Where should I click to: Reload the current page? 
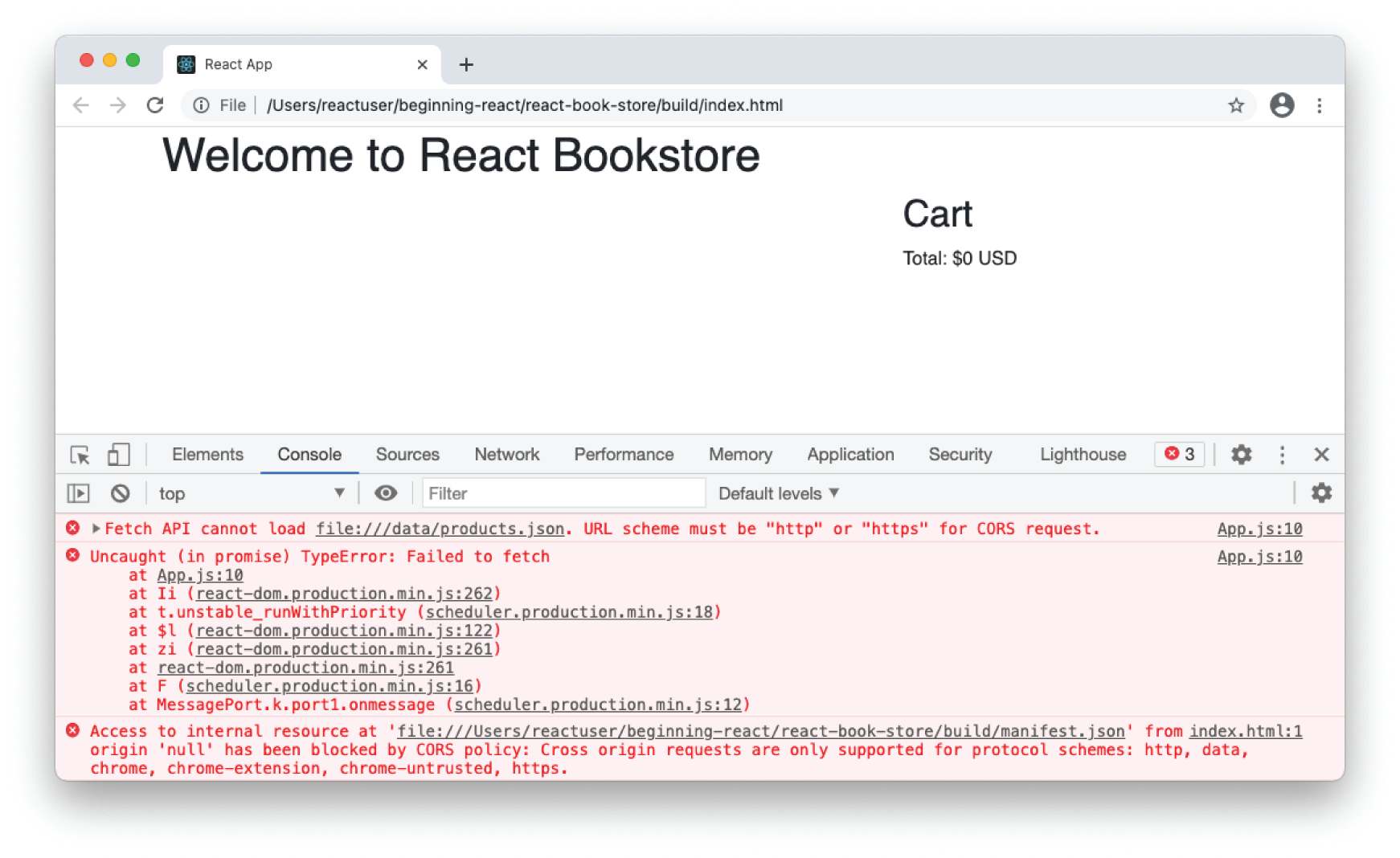[155, 105]
